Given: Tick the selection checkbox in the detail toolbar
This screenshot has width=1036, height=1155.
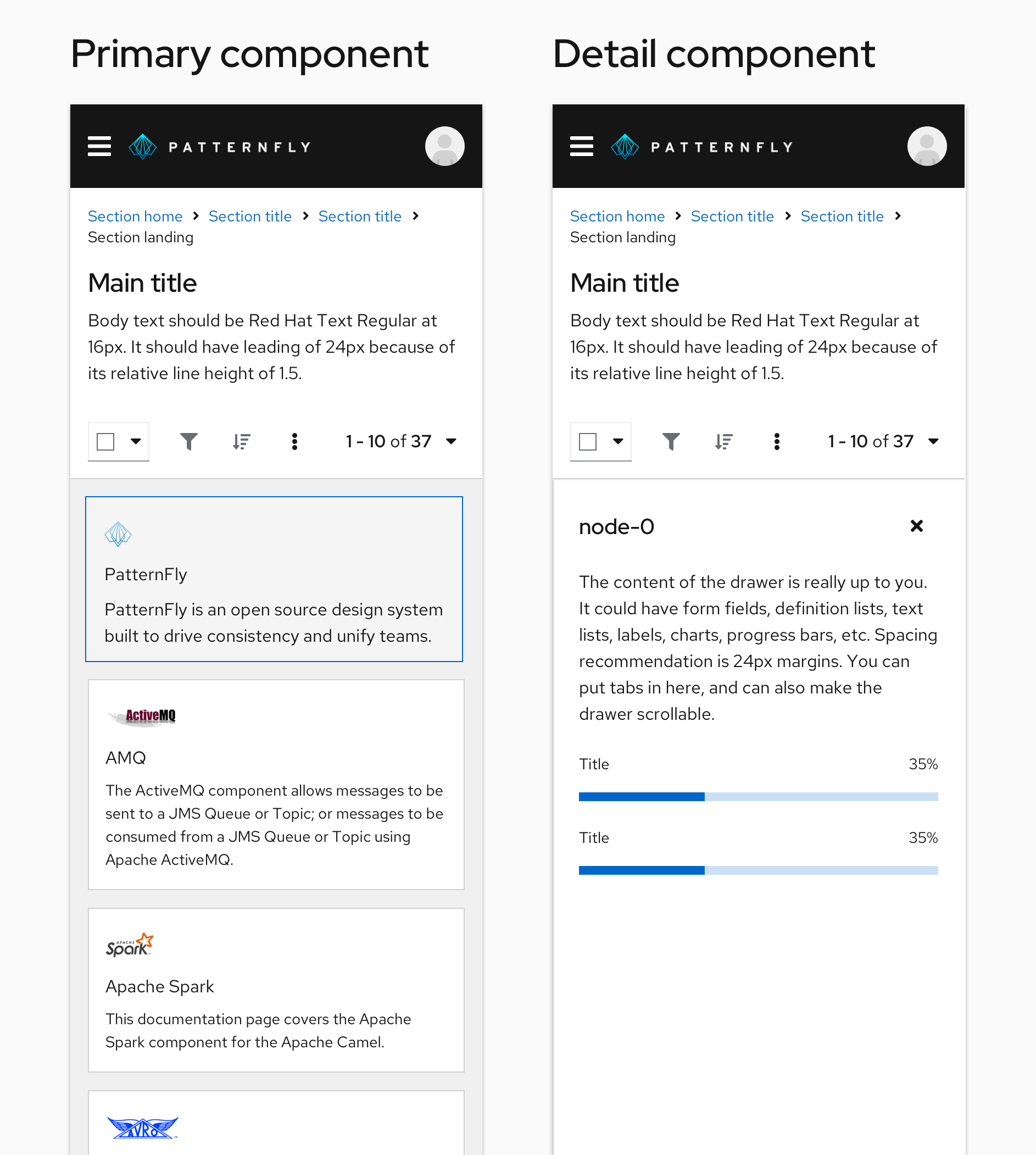Looking at the screenshot, I should (588, 441).
